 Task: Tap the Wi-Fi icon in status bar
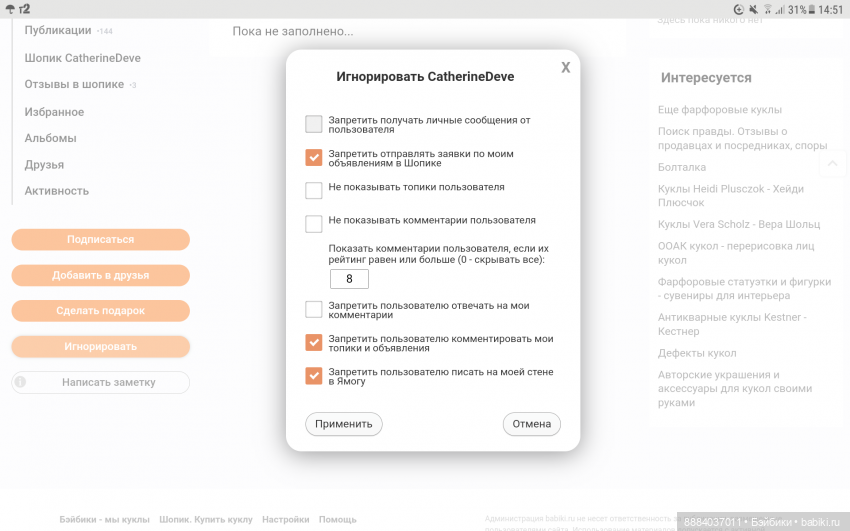pos(766,9)
